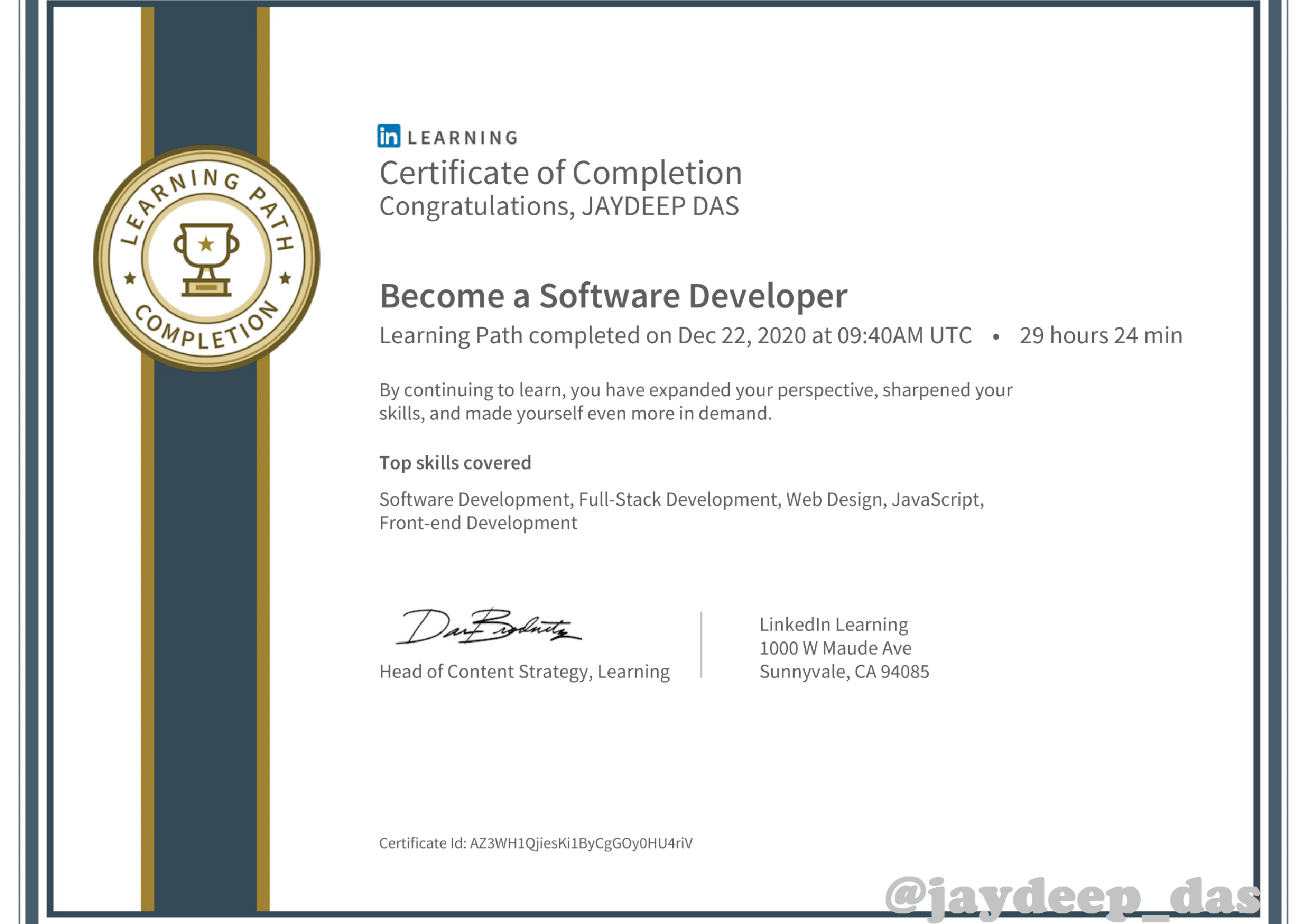Click the 'Become a Software Developer' title
Screen dimensions: 1308x924
[613, 296]
